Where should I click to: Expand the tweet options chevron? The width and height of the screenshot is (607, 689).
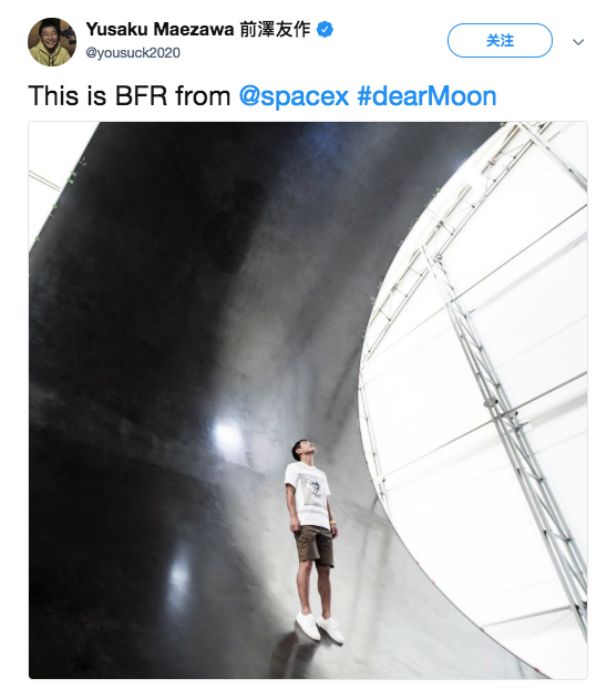click(x=578, y=42)
